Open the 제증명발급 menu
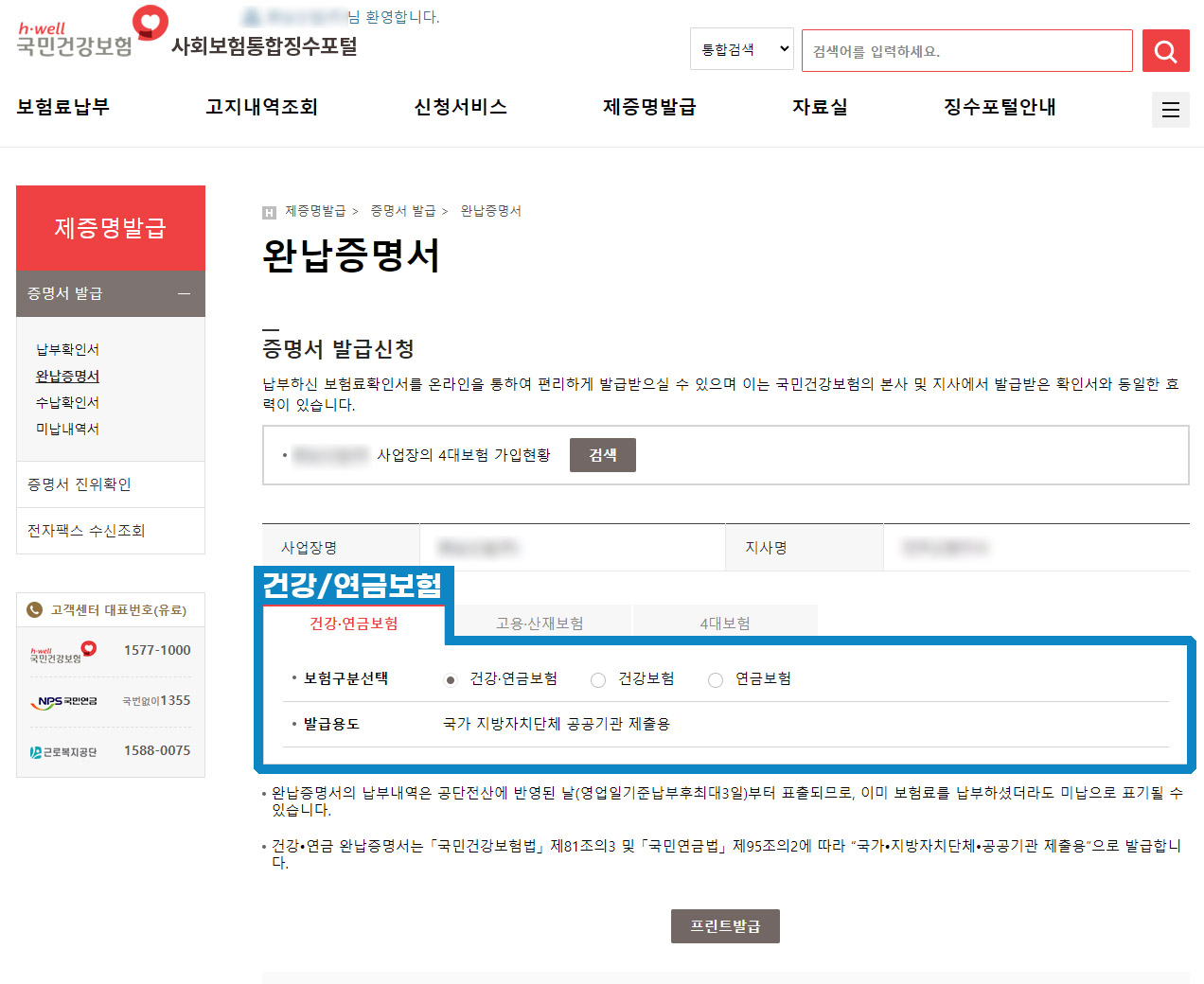1204x984 pixels. pos(650,107)
